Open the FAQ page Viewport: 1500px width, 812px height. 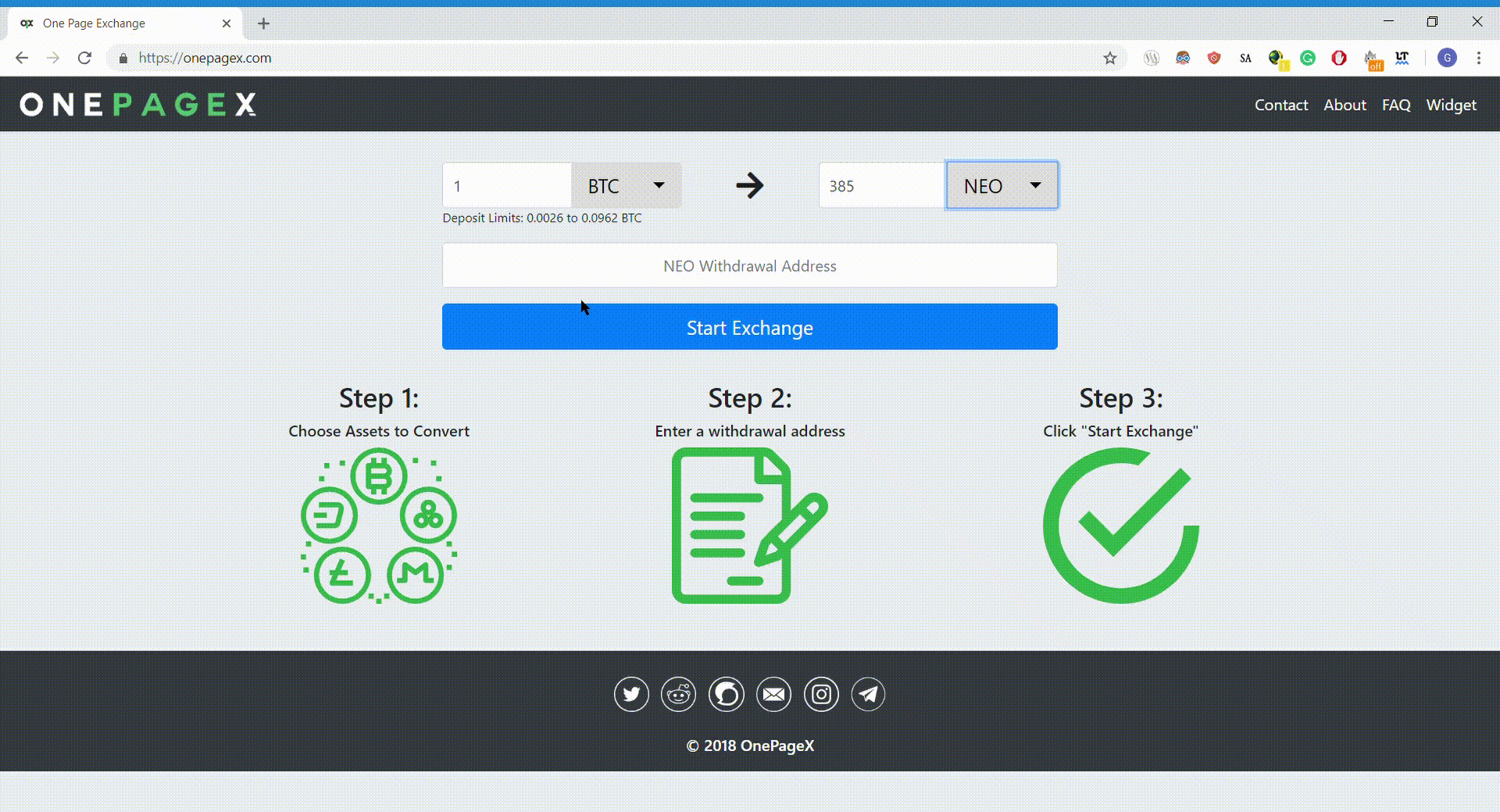click(1396, 105)
